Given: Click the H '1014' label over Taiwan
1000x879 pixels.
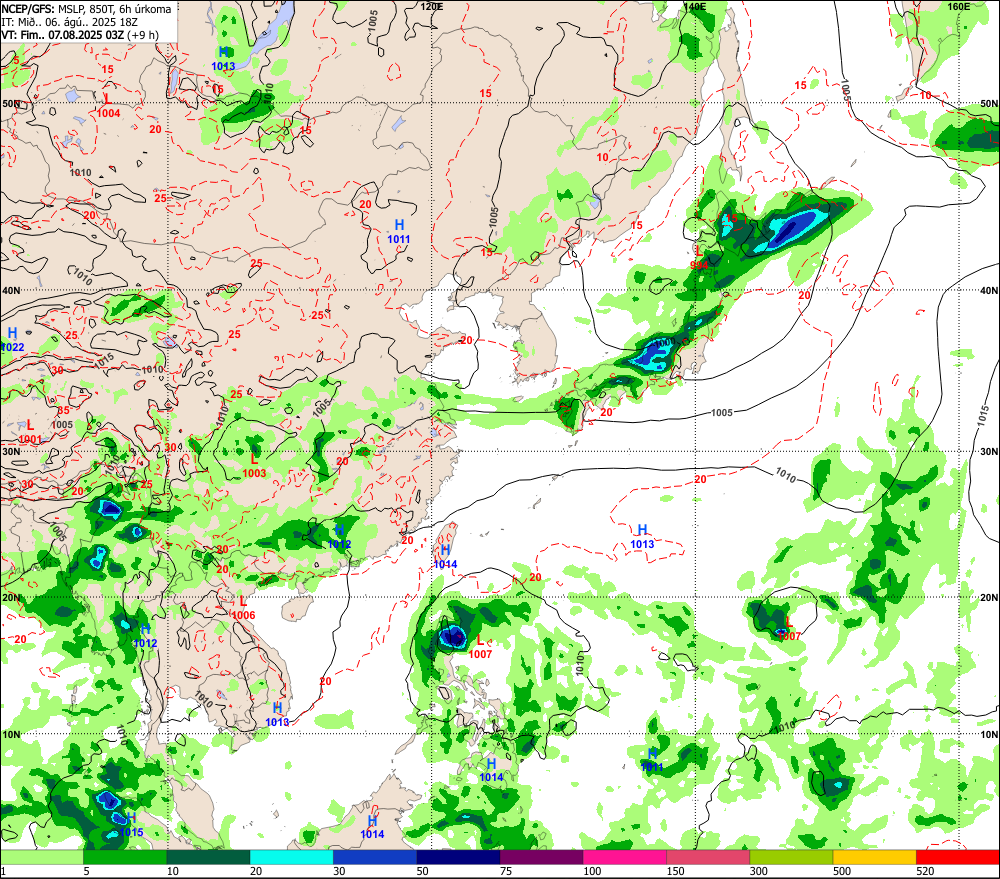Looking at the screenshot, I should point(445,565).
